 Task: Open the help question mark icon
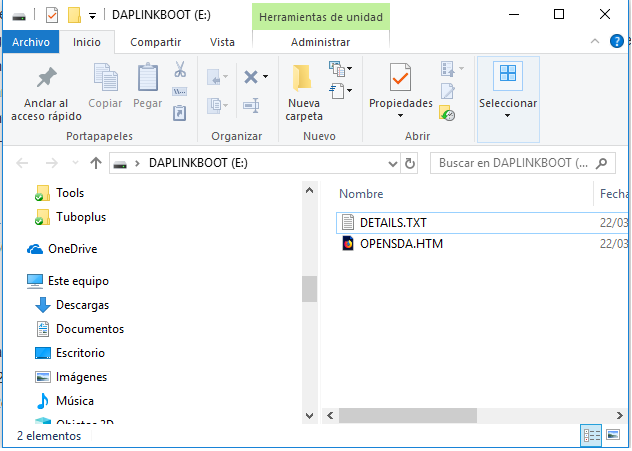(616, 41)
